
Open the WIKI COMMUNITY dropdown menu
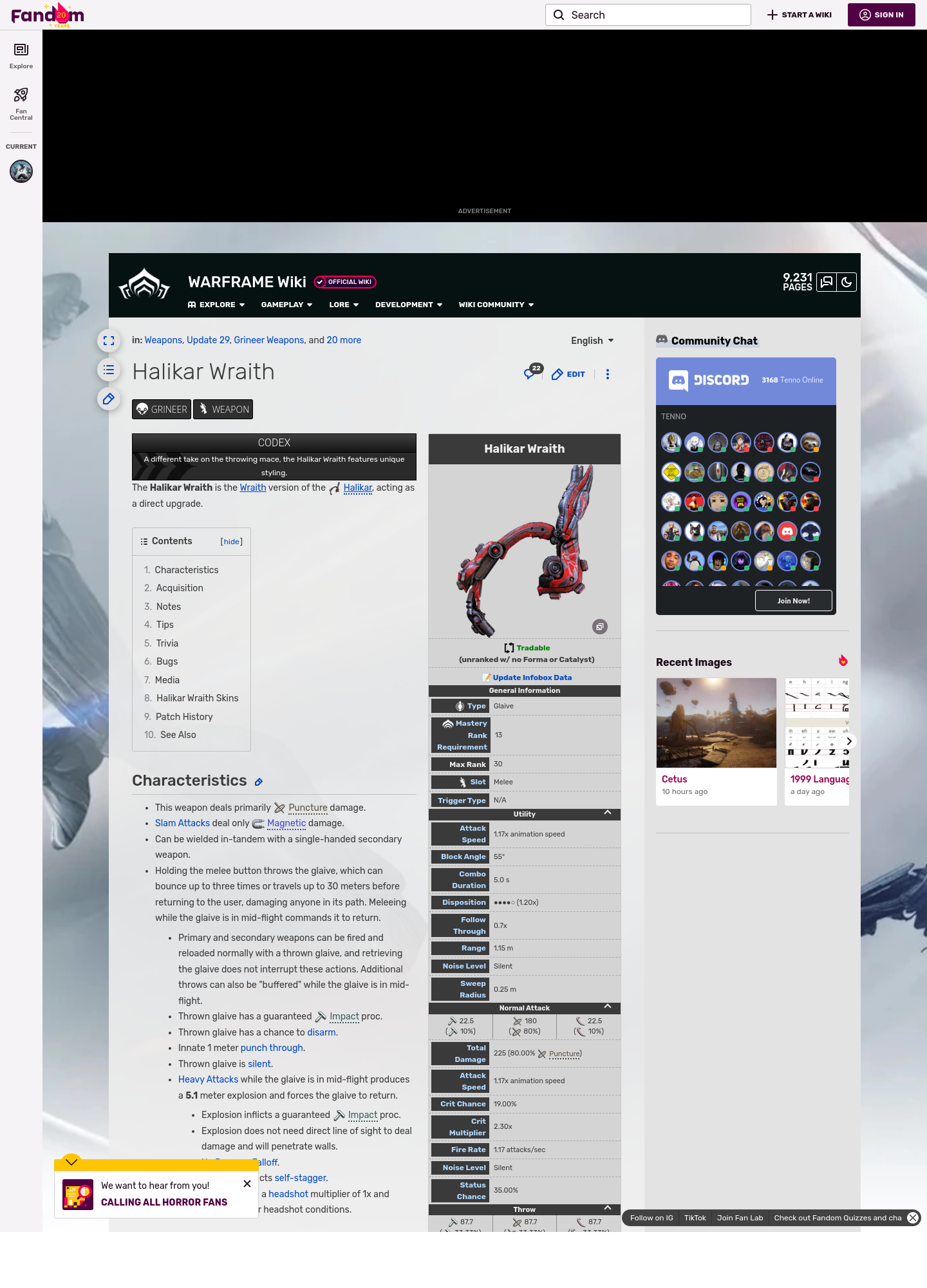pyautogui.click(x=496, y=305)
